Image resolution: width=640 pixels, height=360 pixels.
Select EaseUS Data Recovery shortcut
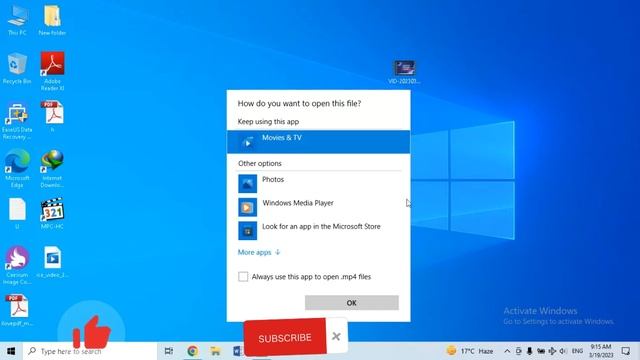click(17, 121)
